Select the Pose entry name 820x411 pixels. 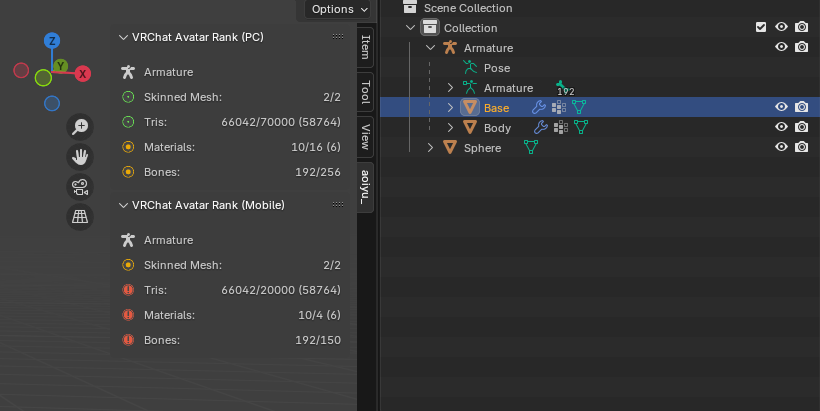pyautogui.click(x=497, y=68)
